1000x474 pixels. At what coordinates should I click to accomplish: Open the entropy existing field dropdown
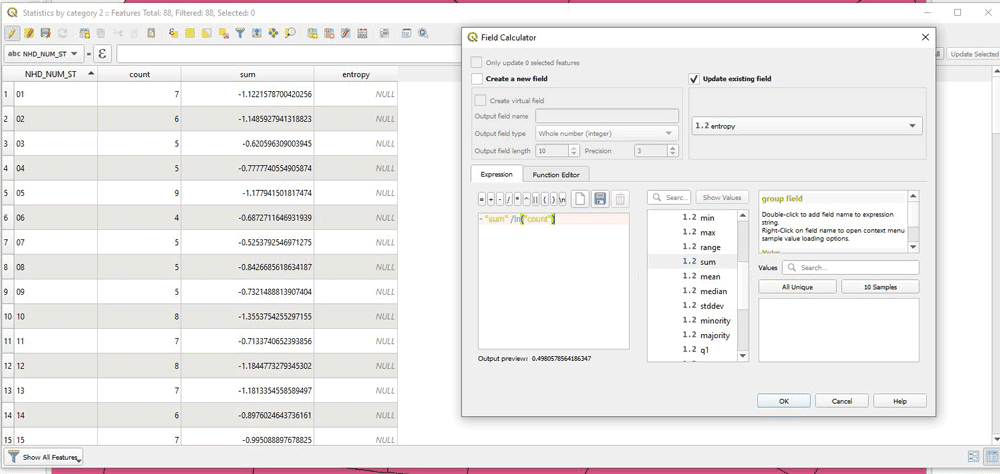(x=807, y=126)
